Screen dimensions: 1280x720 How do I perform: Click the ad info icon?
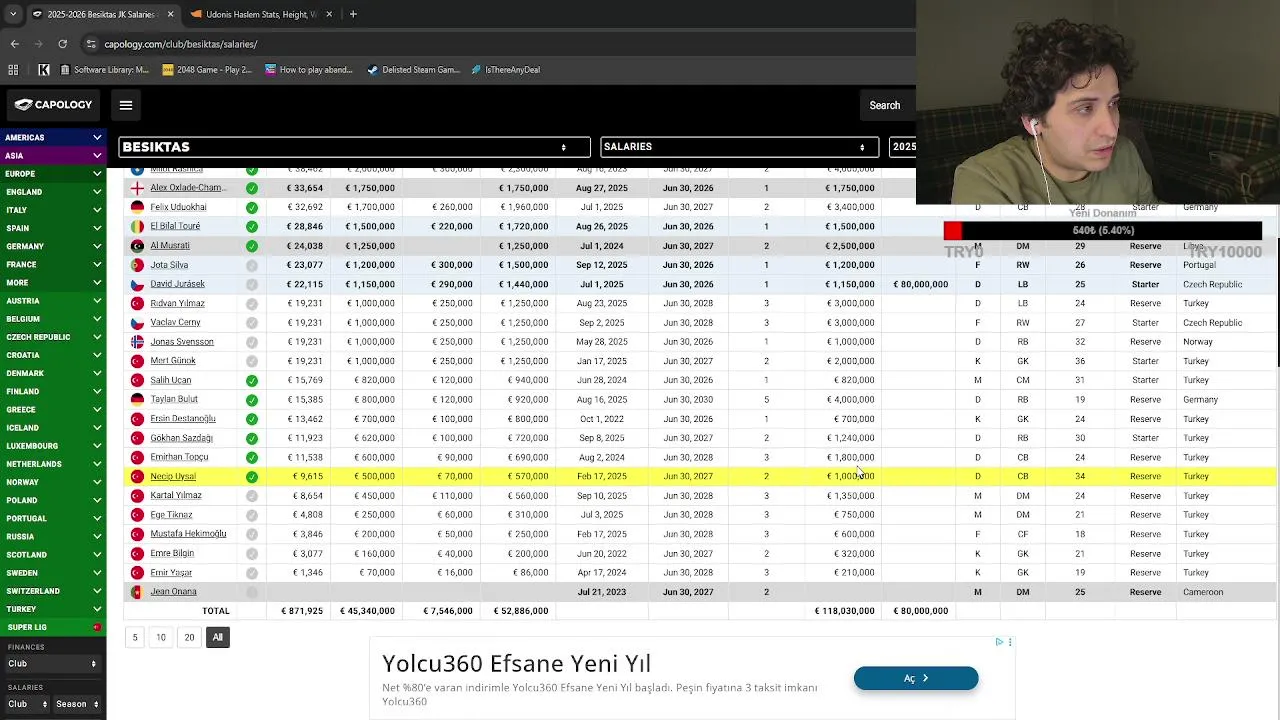click(999, 642)
